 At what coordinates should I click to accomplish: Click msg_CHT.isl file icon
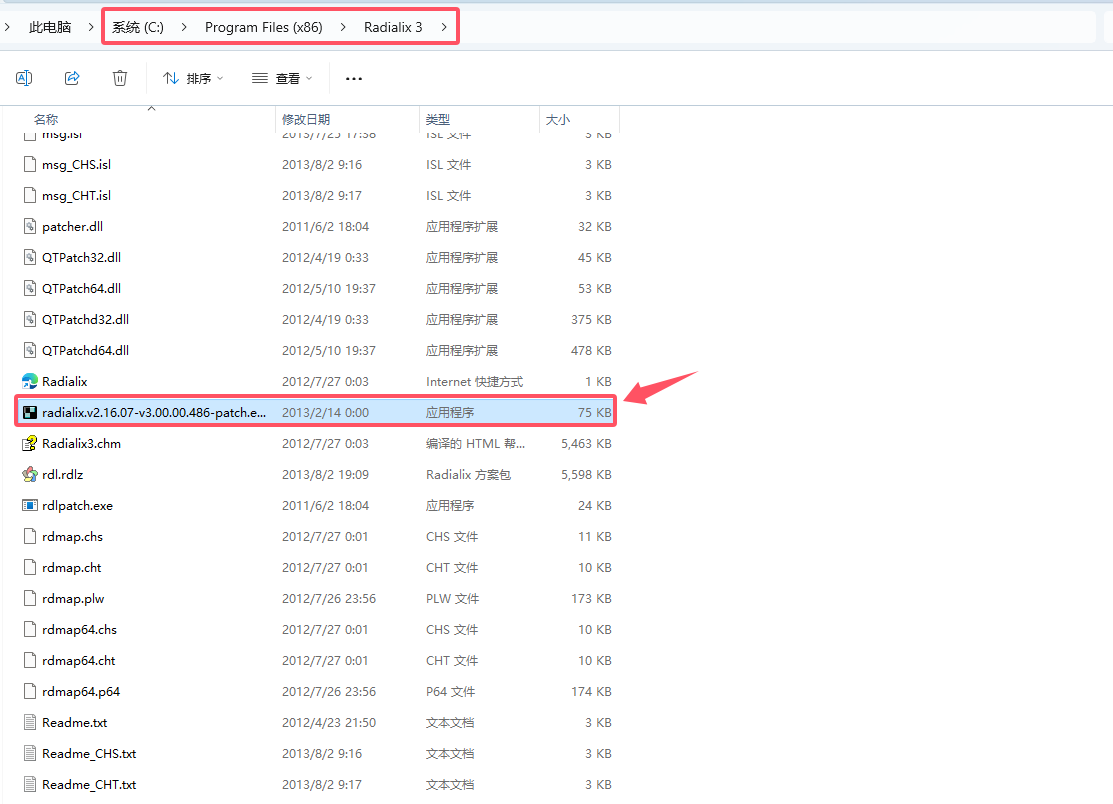click(x=30, y=195)
